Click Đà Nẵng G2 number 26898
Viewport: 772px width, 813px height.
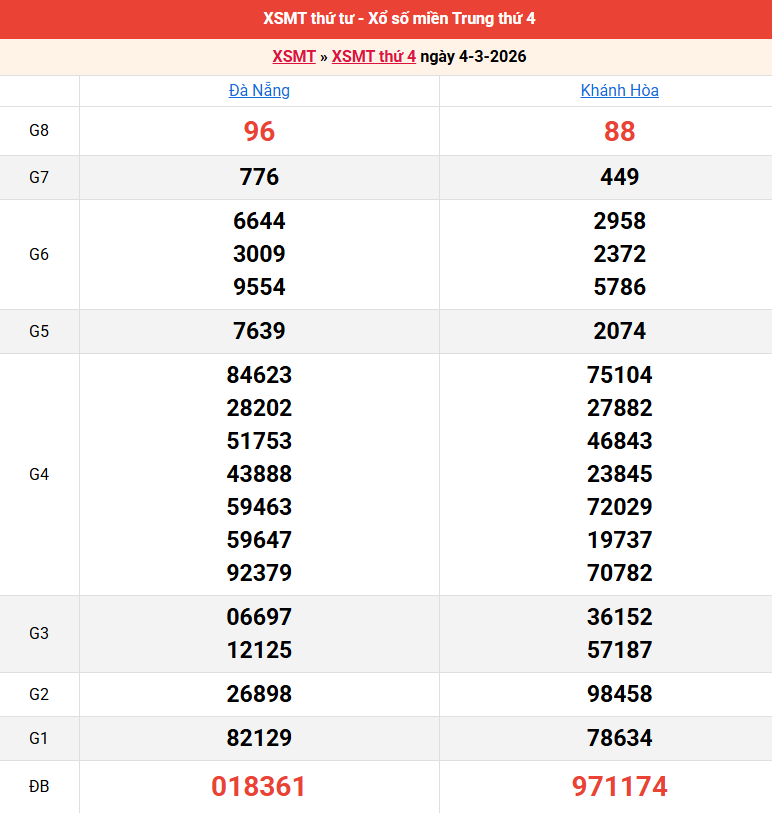coord(259,694)
